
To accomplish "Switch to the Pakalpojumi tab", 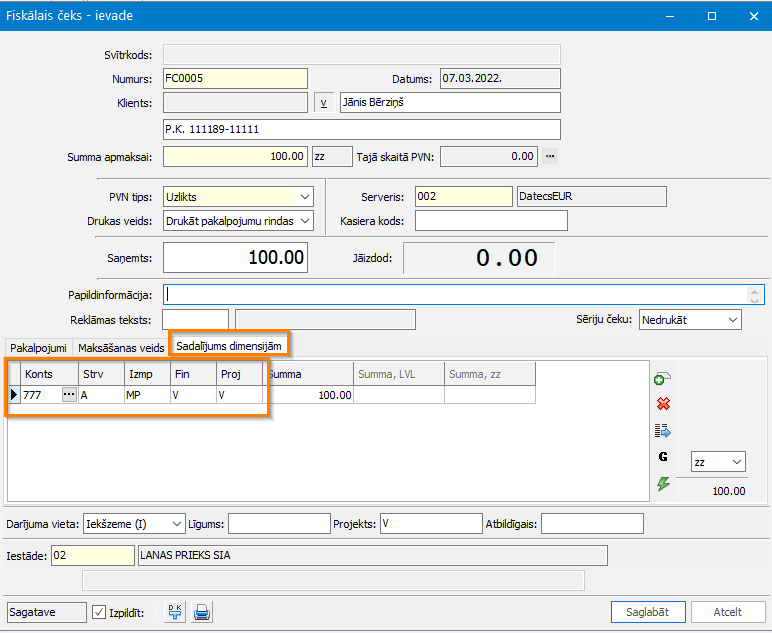I will tap(39, 347).
